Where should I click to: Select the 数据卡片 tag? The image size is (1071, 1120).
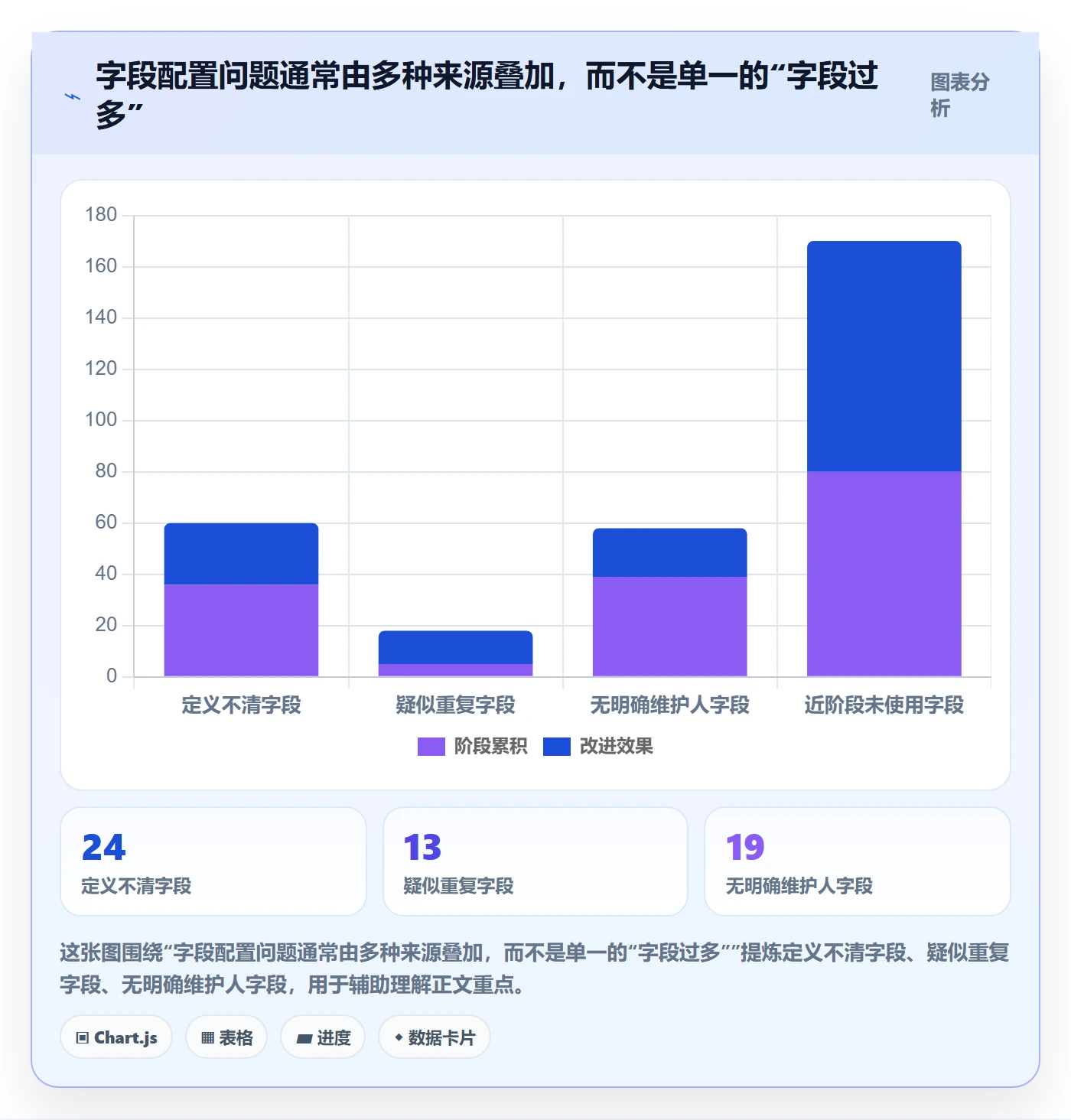pos(435,1037)
